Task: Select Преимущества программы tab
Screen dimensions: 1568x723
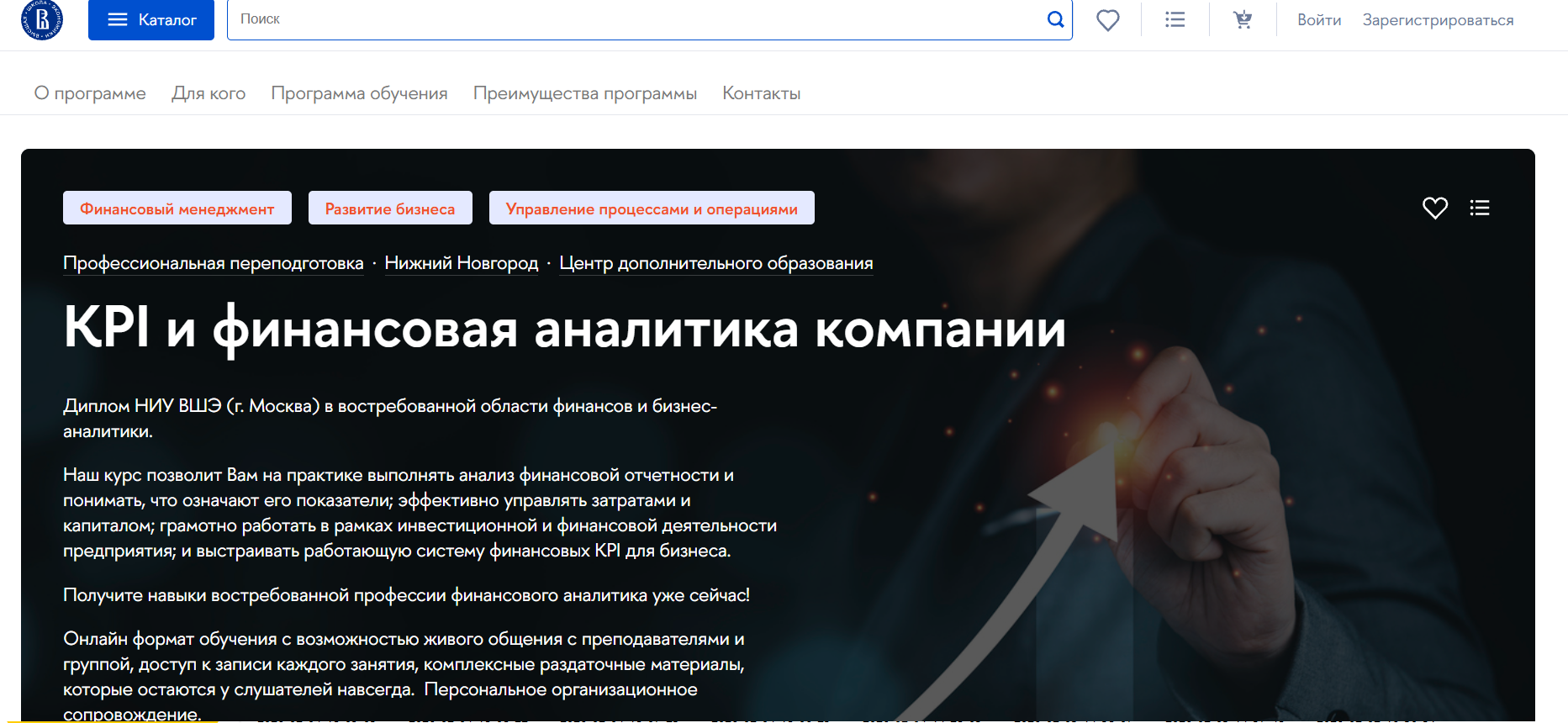Action: 584,93
